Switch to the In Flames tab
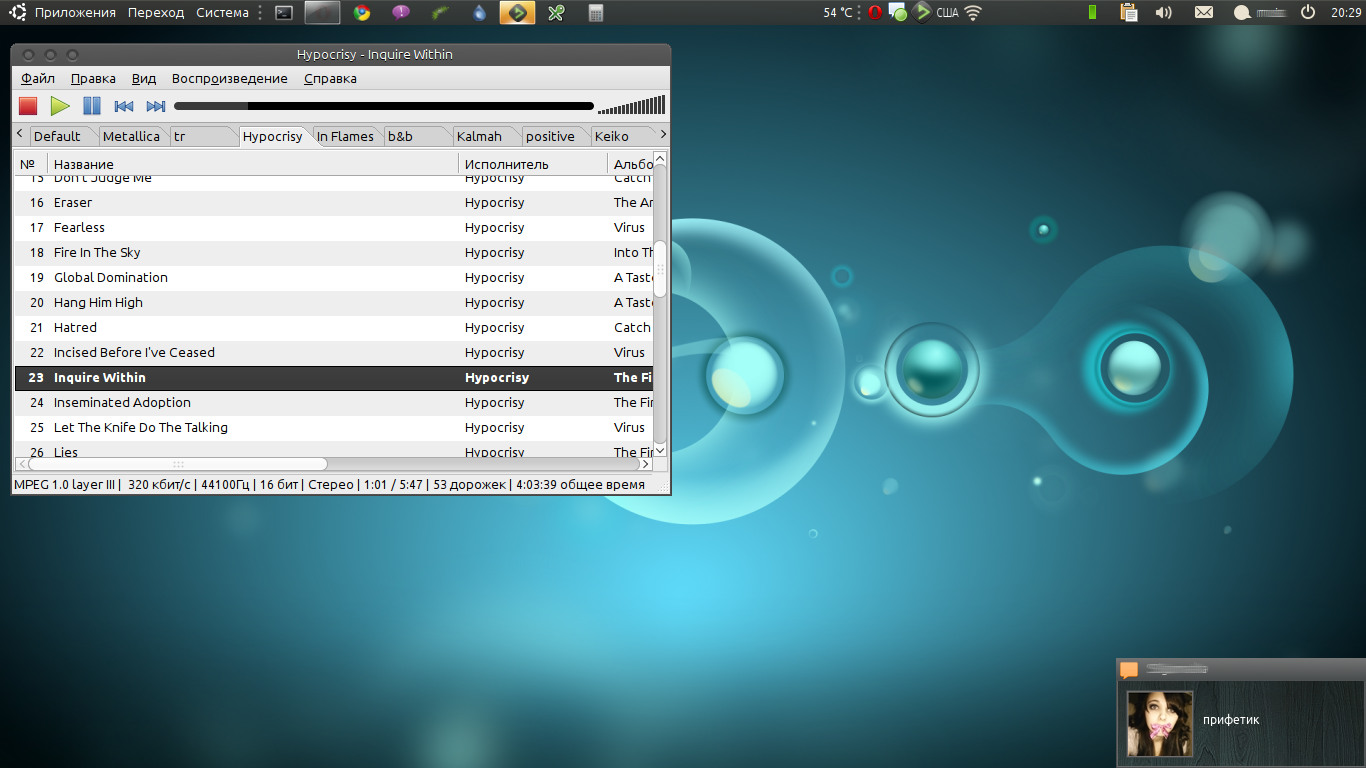This screenshot has height=768, width=1366. (x=345, y=136)
